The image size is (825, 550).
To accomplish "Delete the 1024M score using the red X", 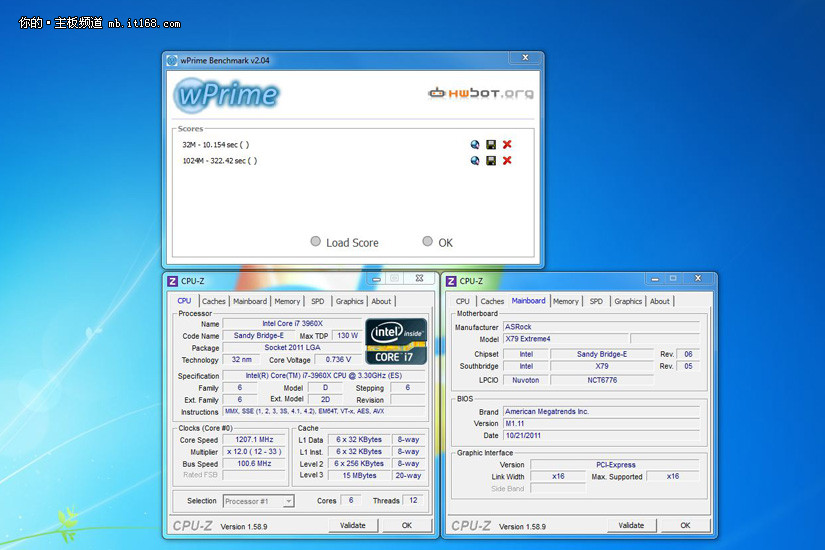I will [x=507, y=161].
